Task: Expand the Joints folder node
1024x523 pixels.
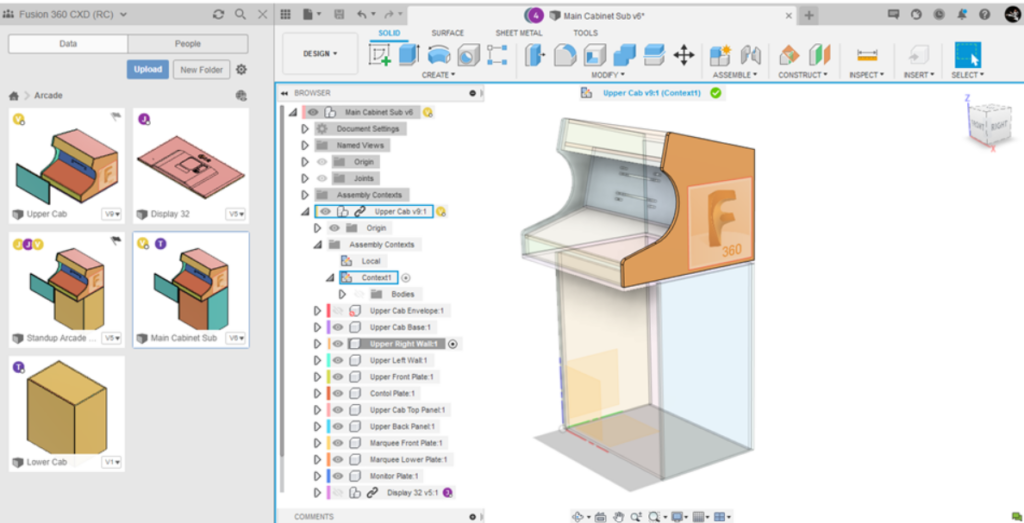Action: [305, 178]
